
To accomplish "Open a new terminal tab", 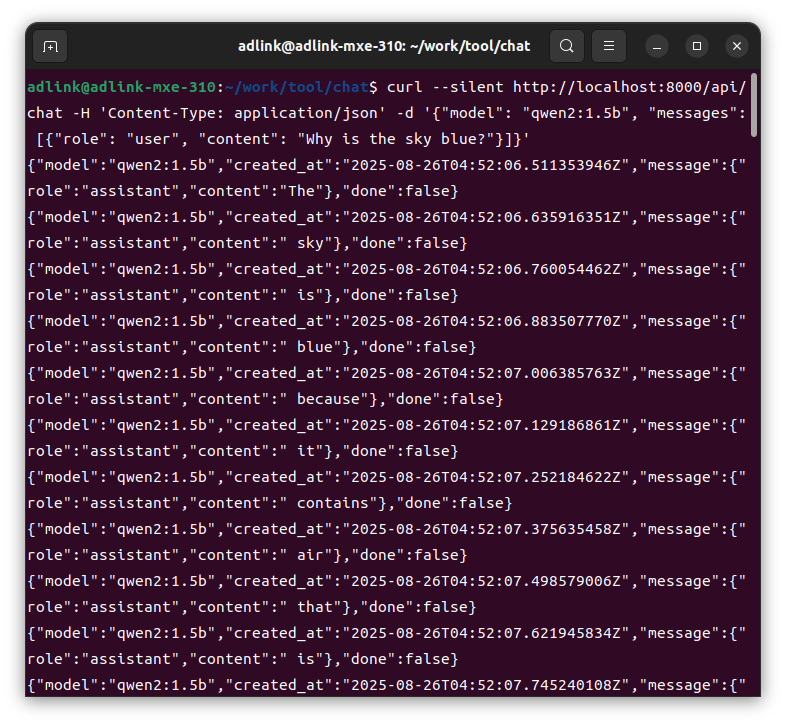I will tap(50, 46).
